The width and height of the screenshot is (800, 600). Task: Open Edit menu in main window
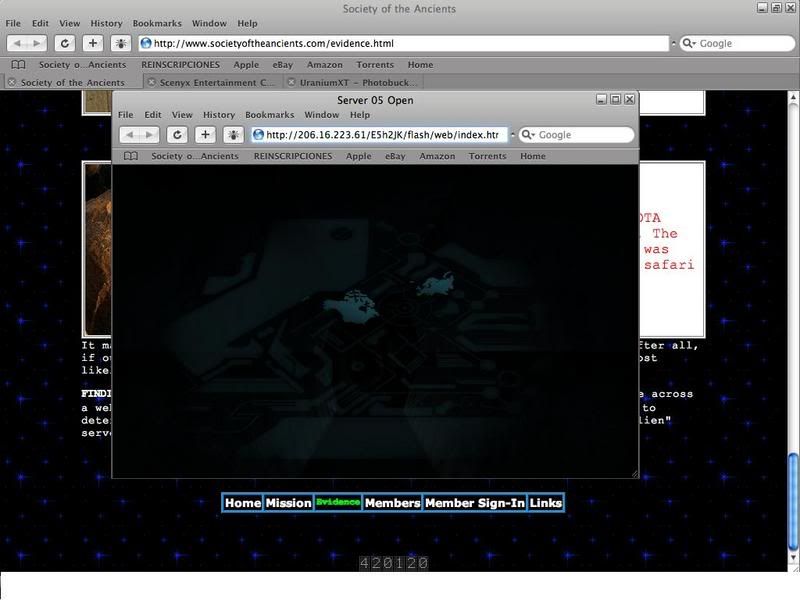click(x=40, y=23)
